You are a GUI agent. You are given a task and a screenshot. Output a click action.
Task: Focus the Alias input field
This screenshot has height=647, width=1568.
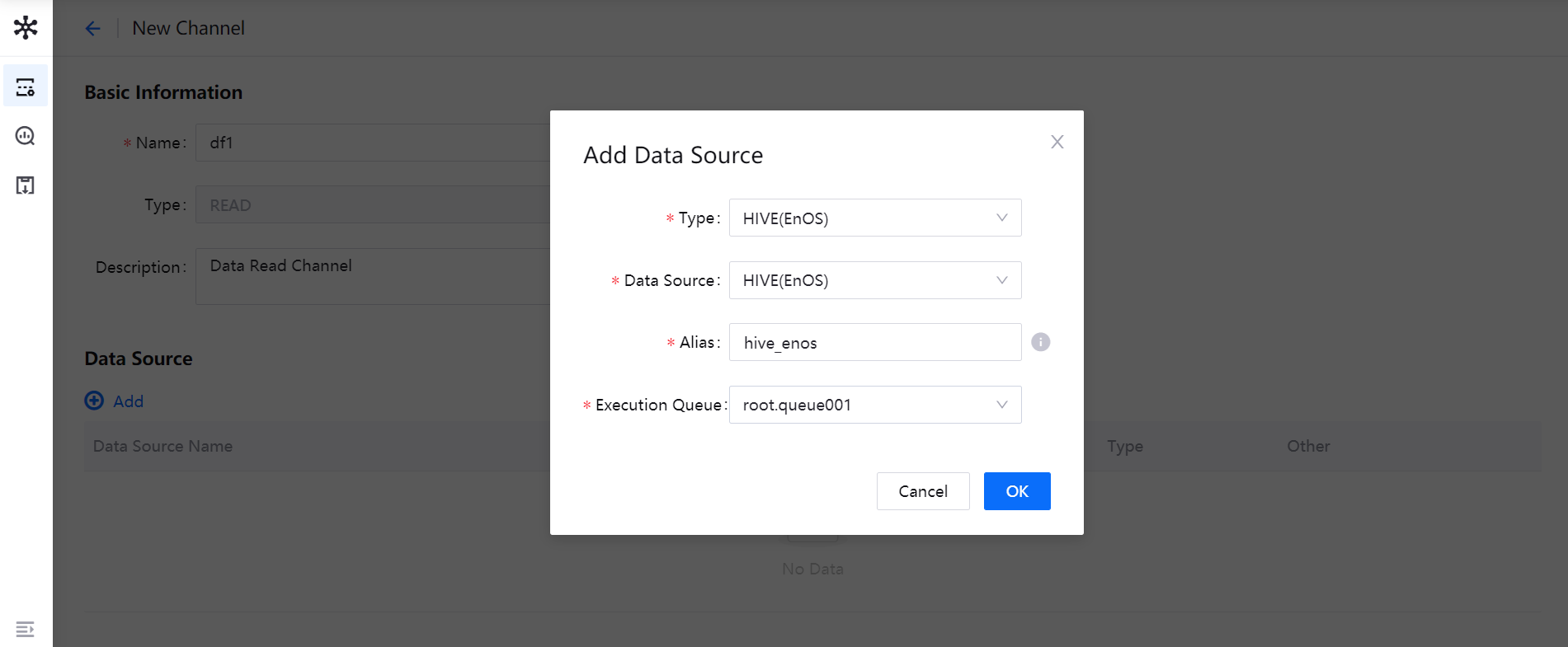tap(875, 342)
